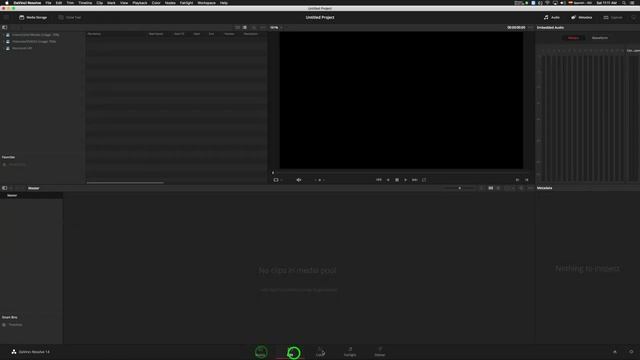
Task: Open the Timeline menu
Action: pos(85,3)
